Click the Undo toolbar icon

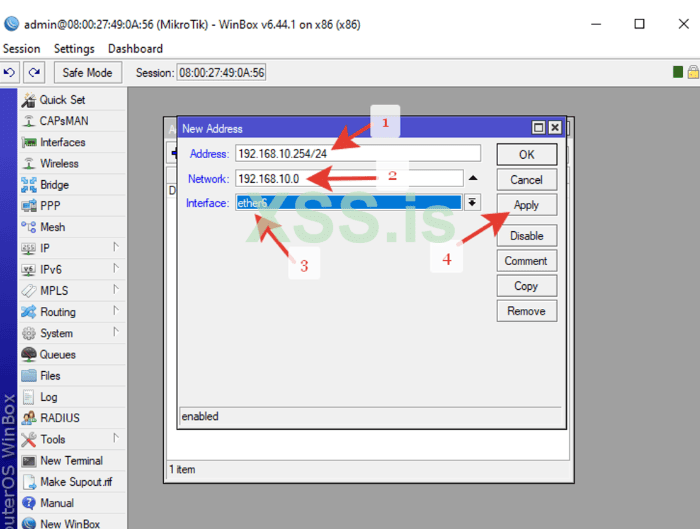point(9,72)
